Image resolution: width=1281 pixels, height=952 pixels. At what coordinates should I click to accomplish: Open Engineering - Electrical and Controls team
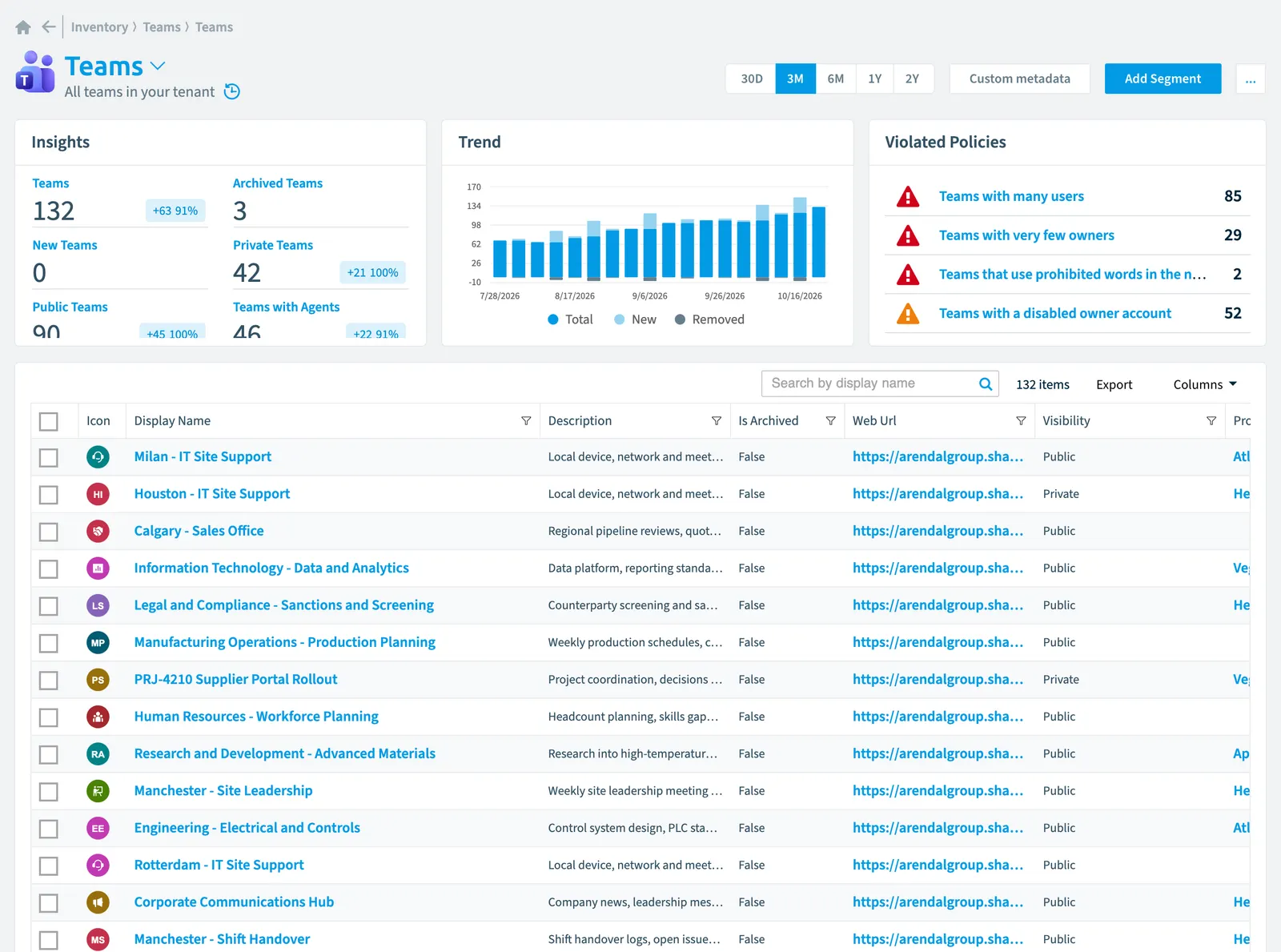click(x=247, y=828)
